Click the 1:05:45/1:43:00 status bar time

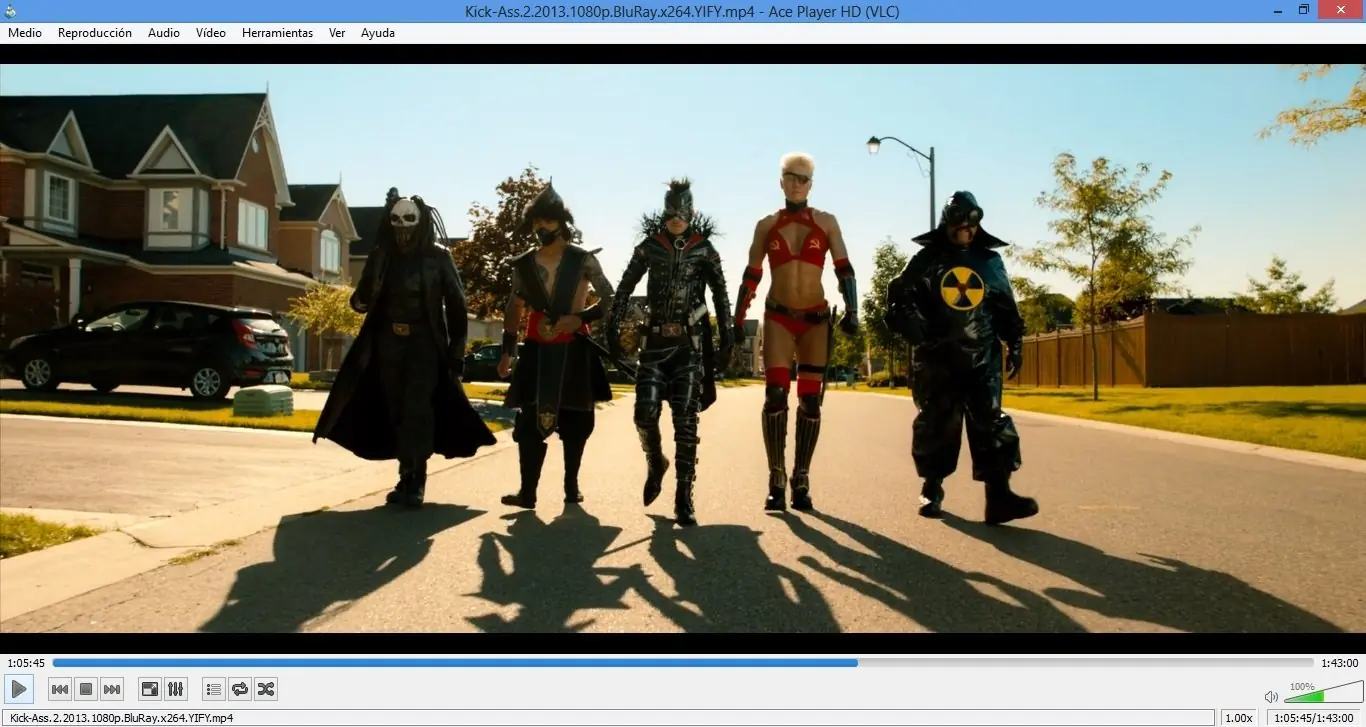1315,718
